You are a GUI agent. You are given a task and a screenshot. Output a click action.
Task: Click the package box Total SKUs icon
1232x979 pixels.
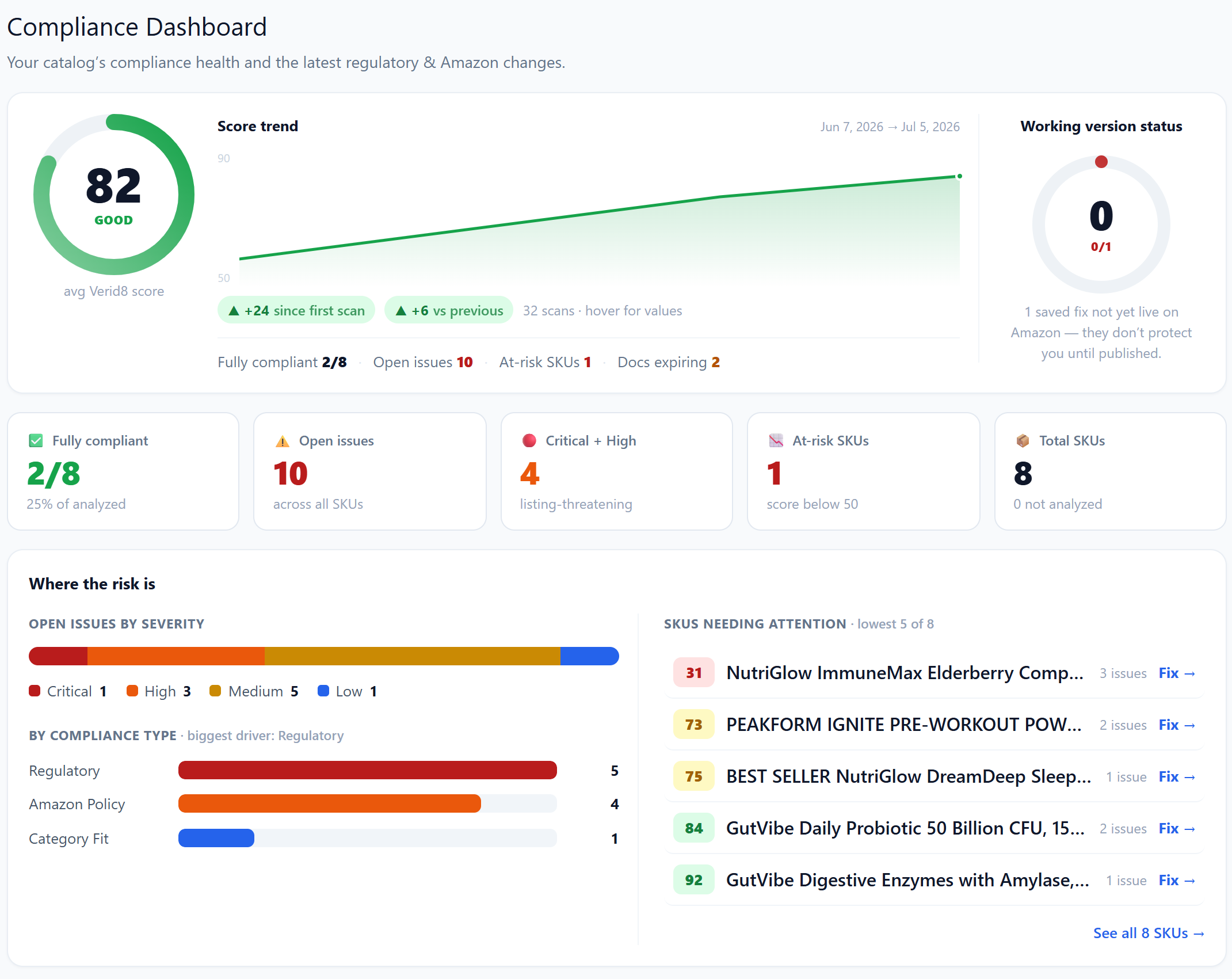point(1023,441)
